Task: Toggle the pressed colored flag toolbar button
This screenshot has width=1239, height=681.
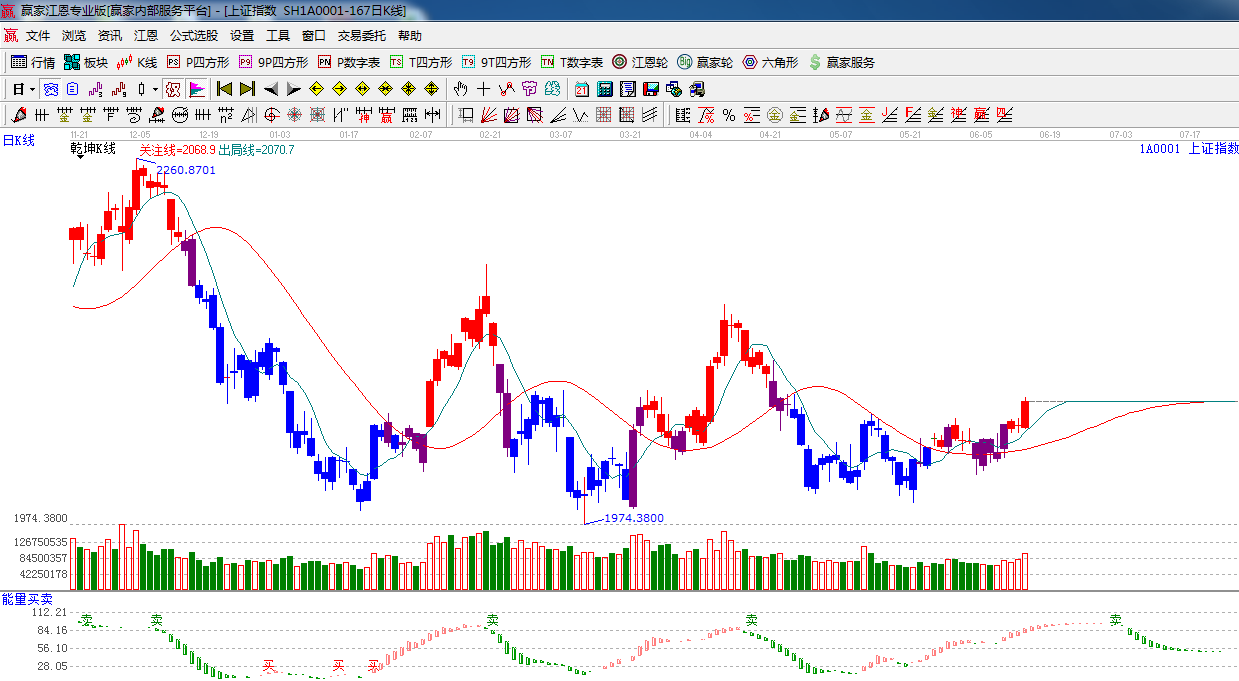Action: tap(196, 89)
